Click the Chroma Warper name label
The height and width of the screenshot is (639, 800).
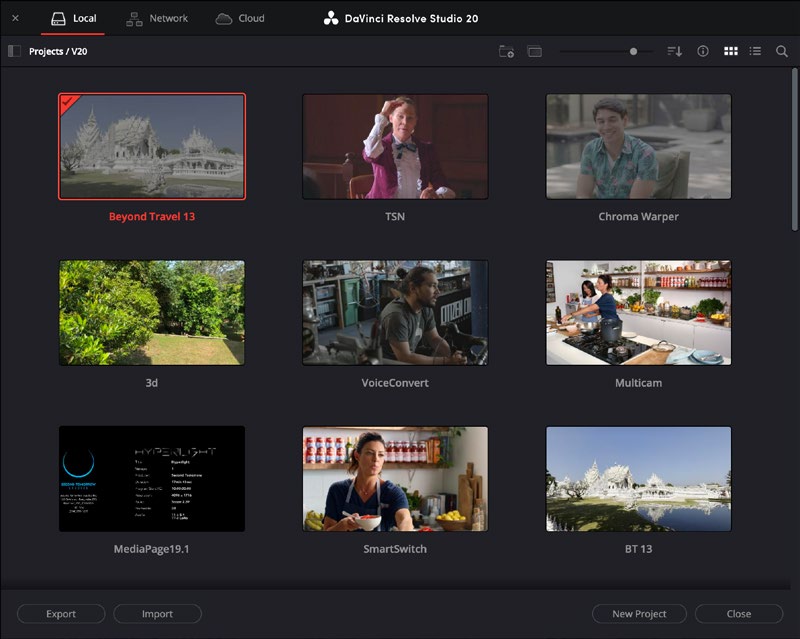pos(638,216)
